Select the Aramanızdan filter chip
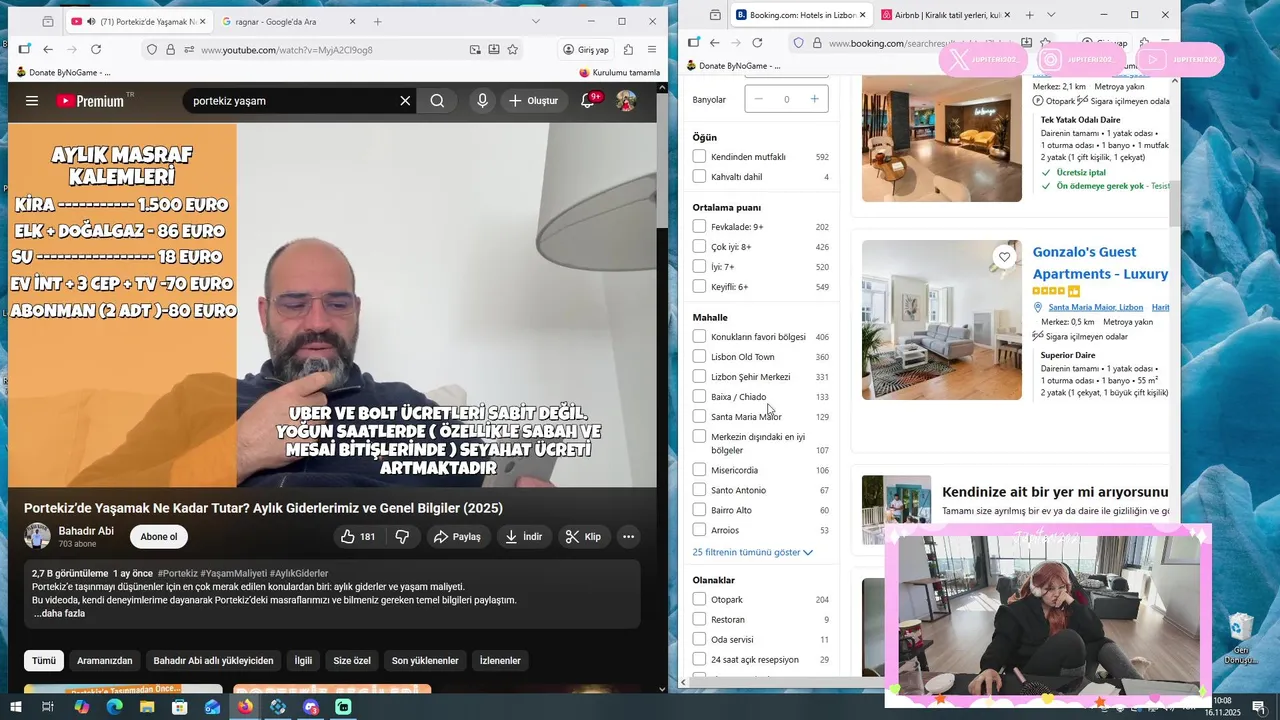The height and width of the screenshot is (720, 1280). click(x=105, y=661)
